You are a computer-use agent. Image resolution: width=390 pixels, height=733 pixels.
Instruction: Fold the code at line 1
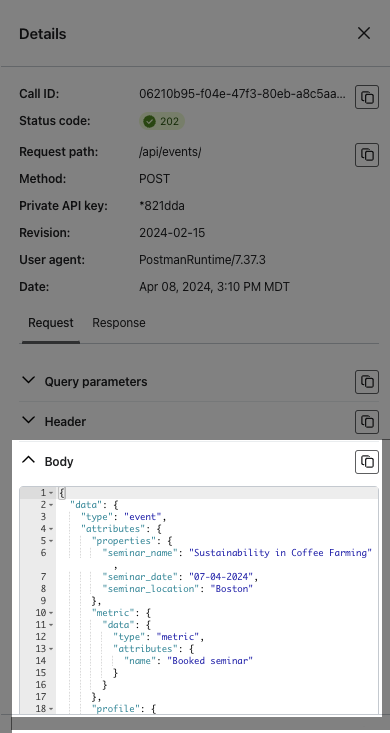pos(51,493)
